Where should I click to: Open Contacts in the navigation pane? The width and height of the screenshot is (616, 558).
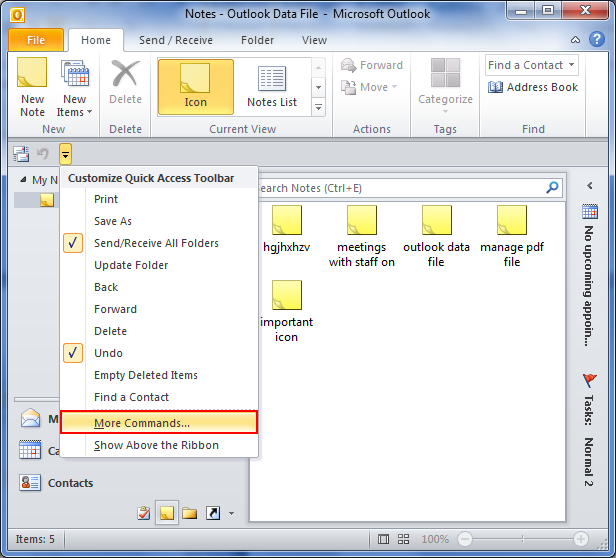point(56,483)
